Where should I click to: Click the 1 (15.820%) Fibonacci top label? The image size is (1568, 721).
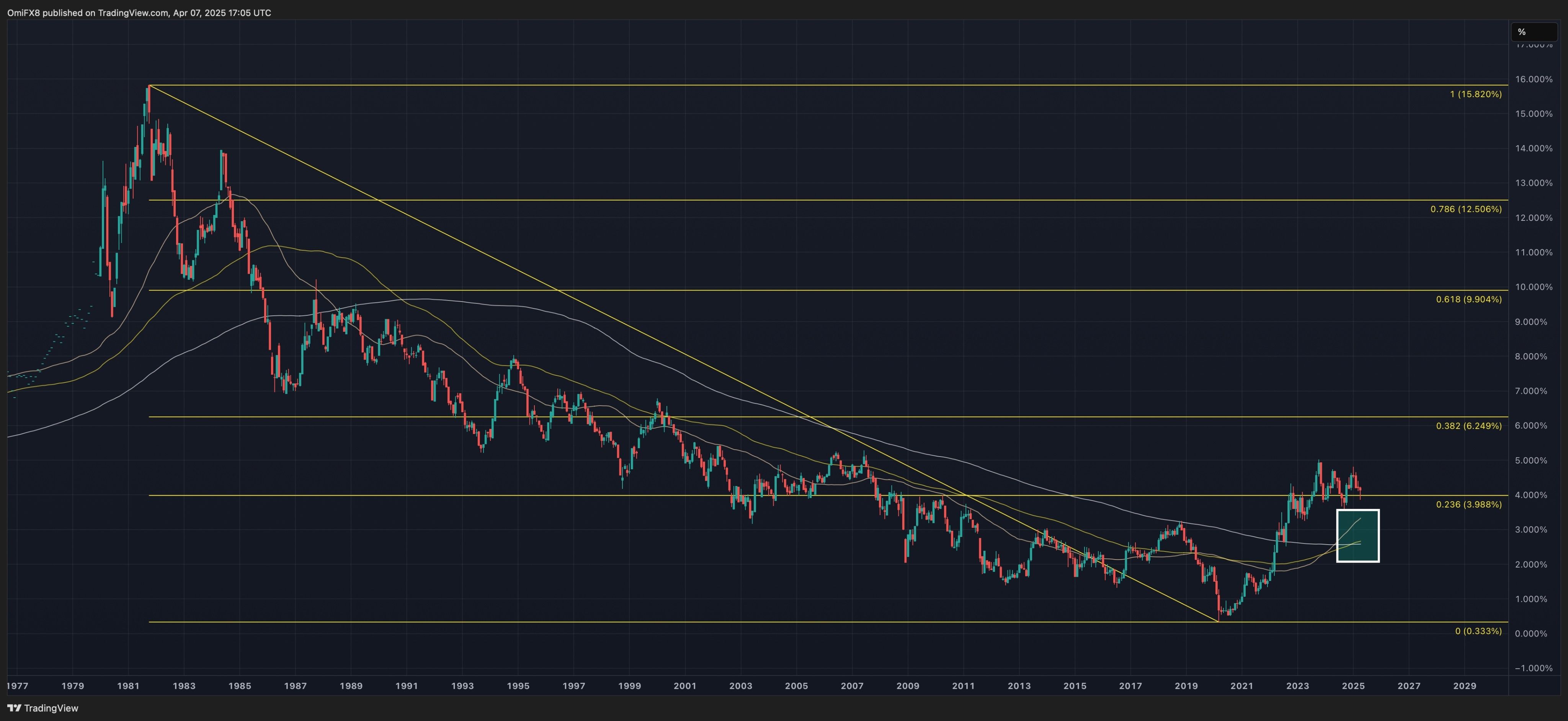coord(1475,94)
